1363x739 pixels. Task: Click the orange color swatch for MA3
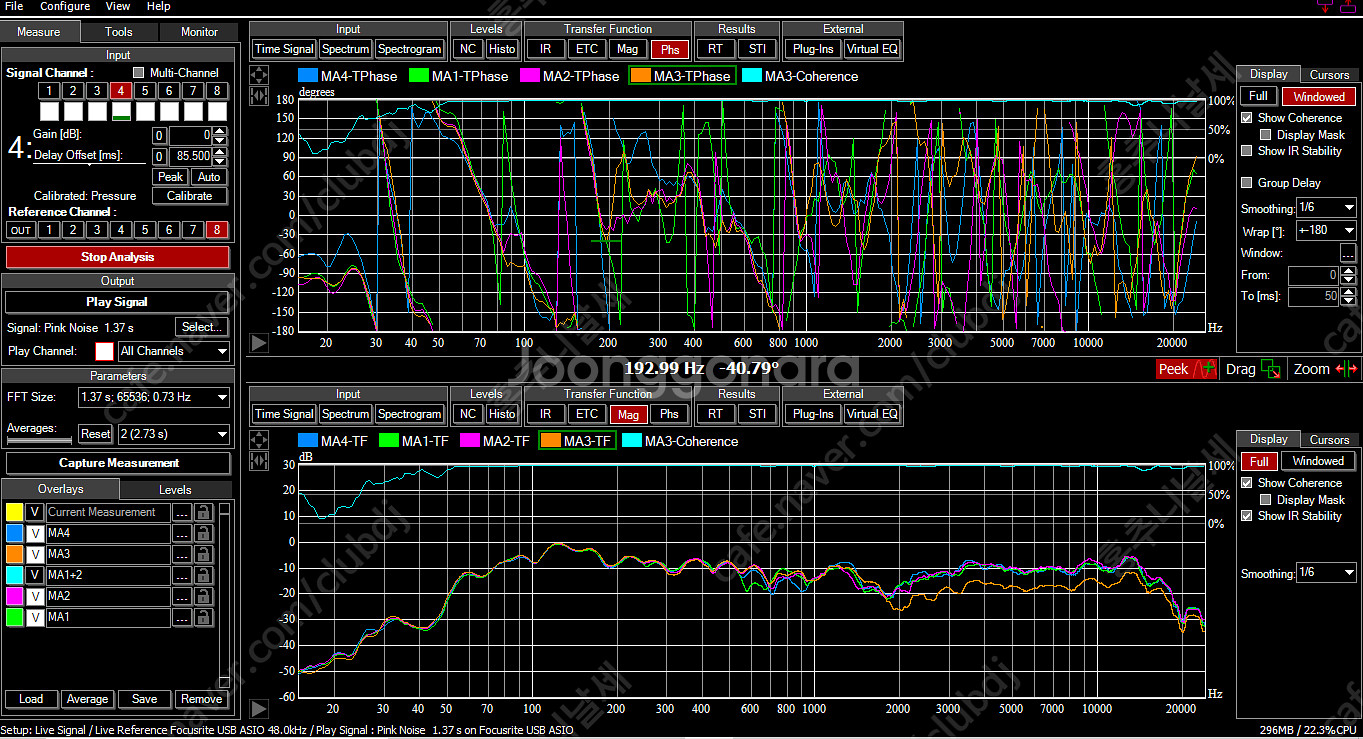pyautogui.click(x=14, y=554)
